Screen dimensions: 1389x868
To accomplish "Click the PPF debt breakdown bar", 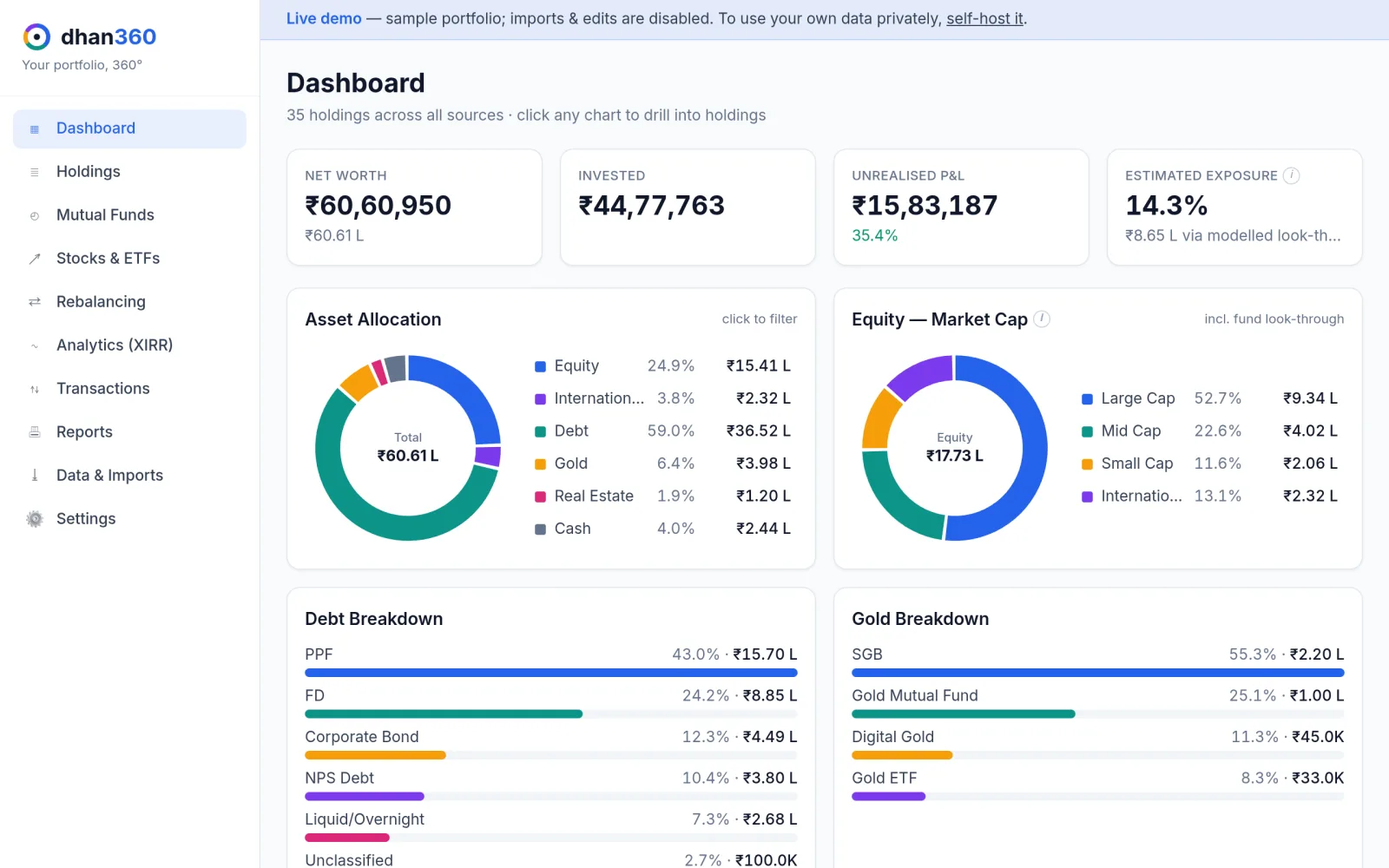I will point(551,673).
